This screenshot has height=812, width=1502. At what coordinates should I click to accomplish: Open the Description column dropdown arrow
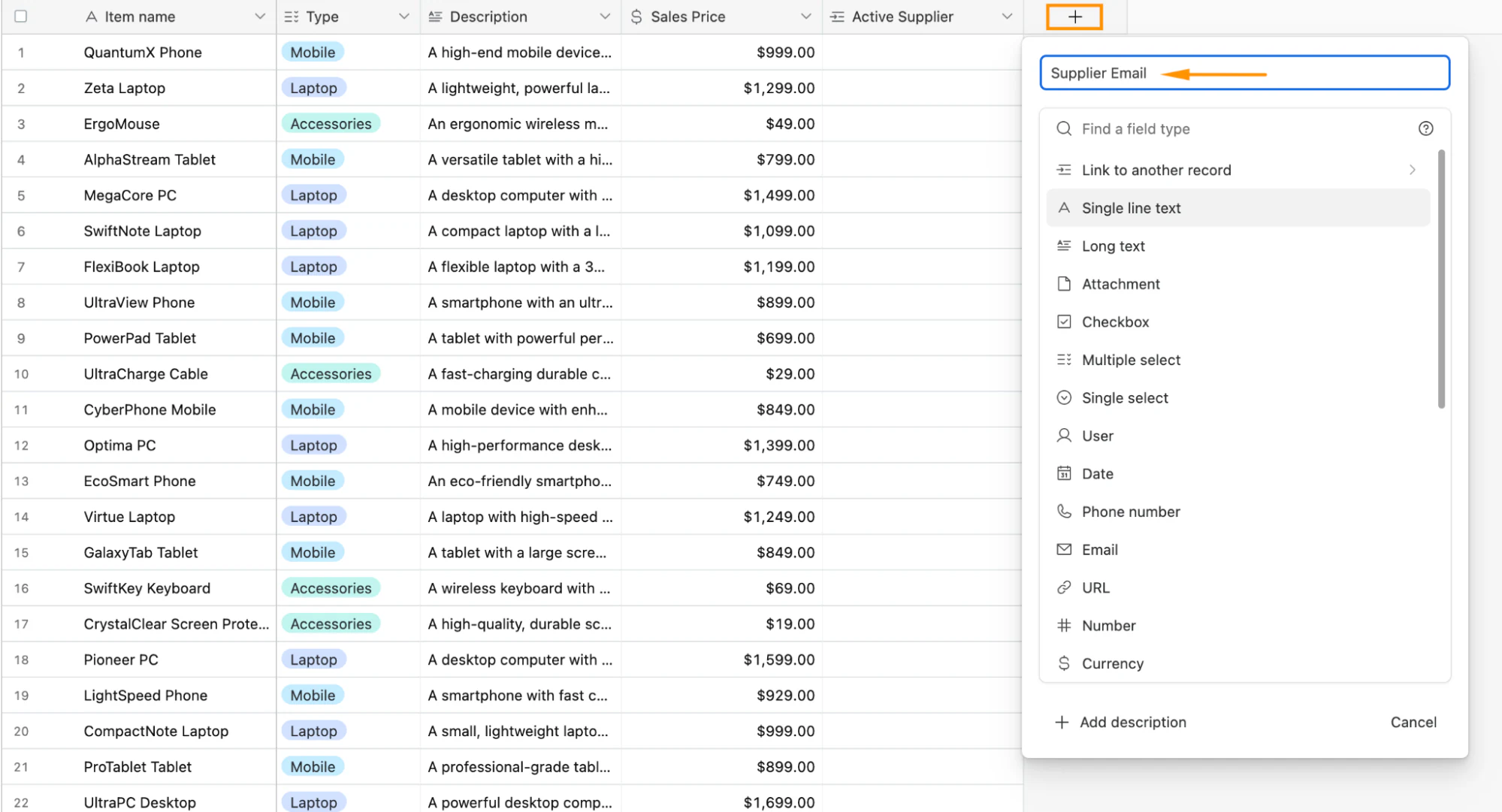pyautogui.click(x=605, y=17)
